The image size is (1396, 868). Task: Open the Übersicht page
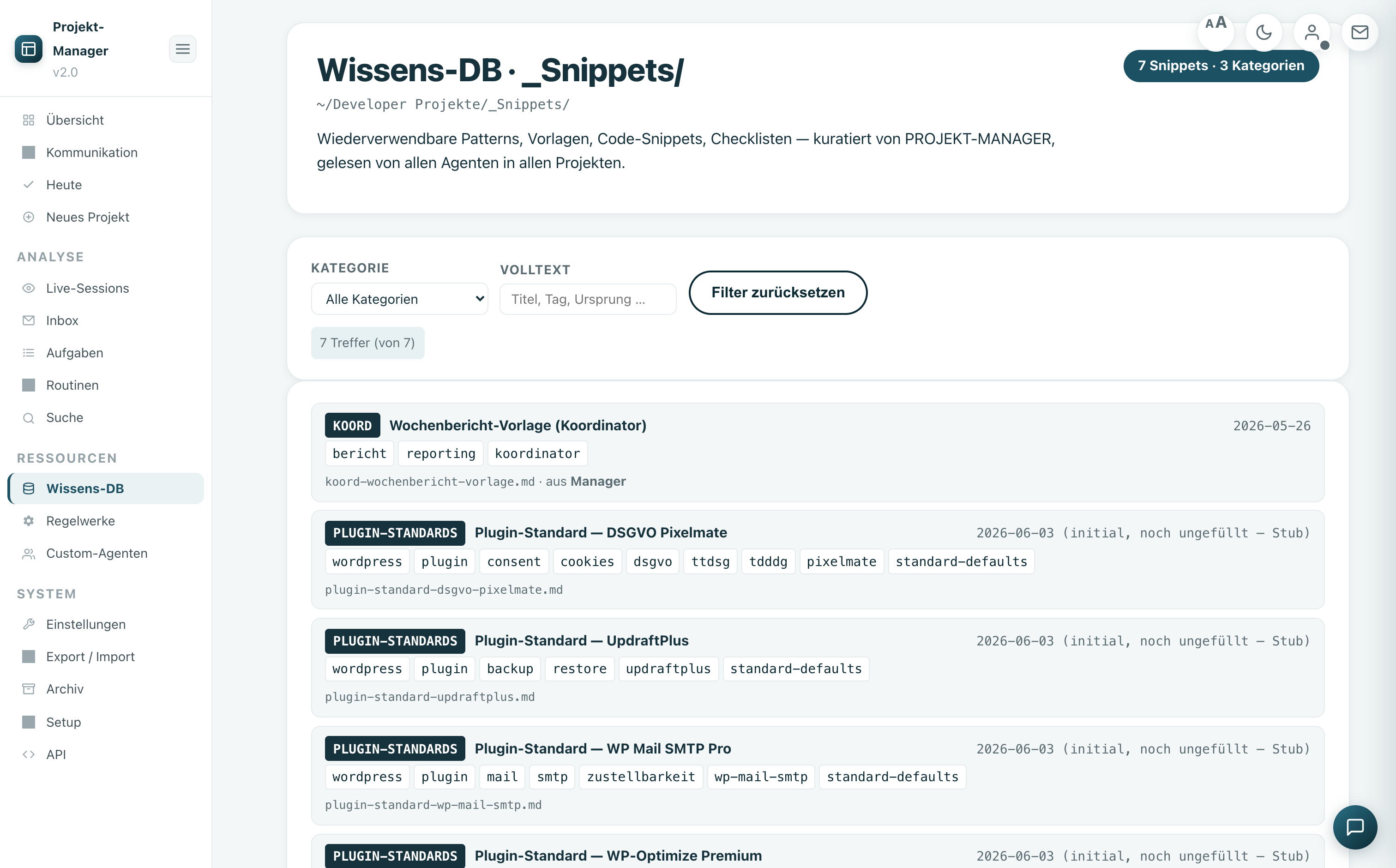(x=106, y=120)
